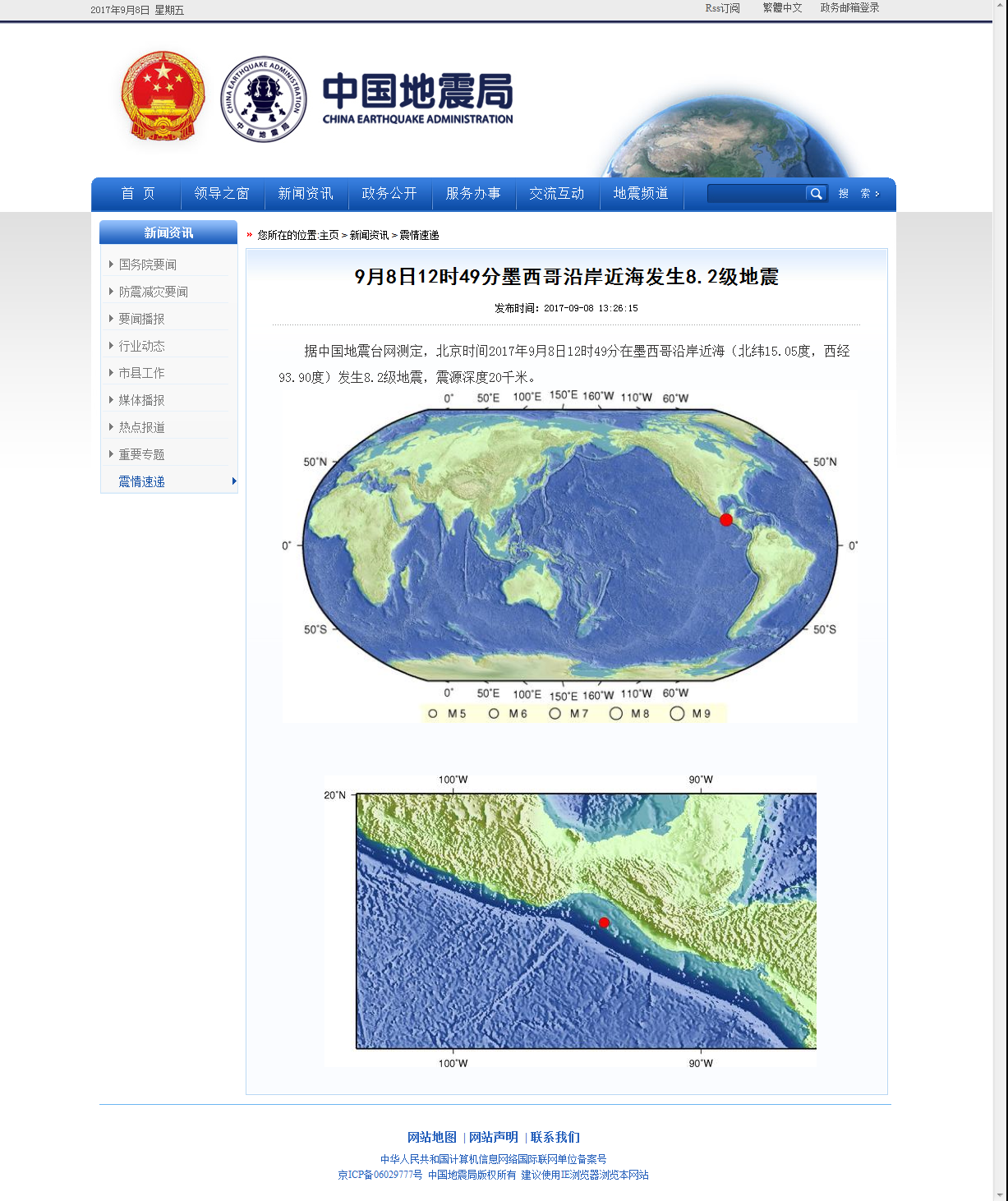
Task: Click the China Earthquake Administration round seal
Action: pos(264,99)
